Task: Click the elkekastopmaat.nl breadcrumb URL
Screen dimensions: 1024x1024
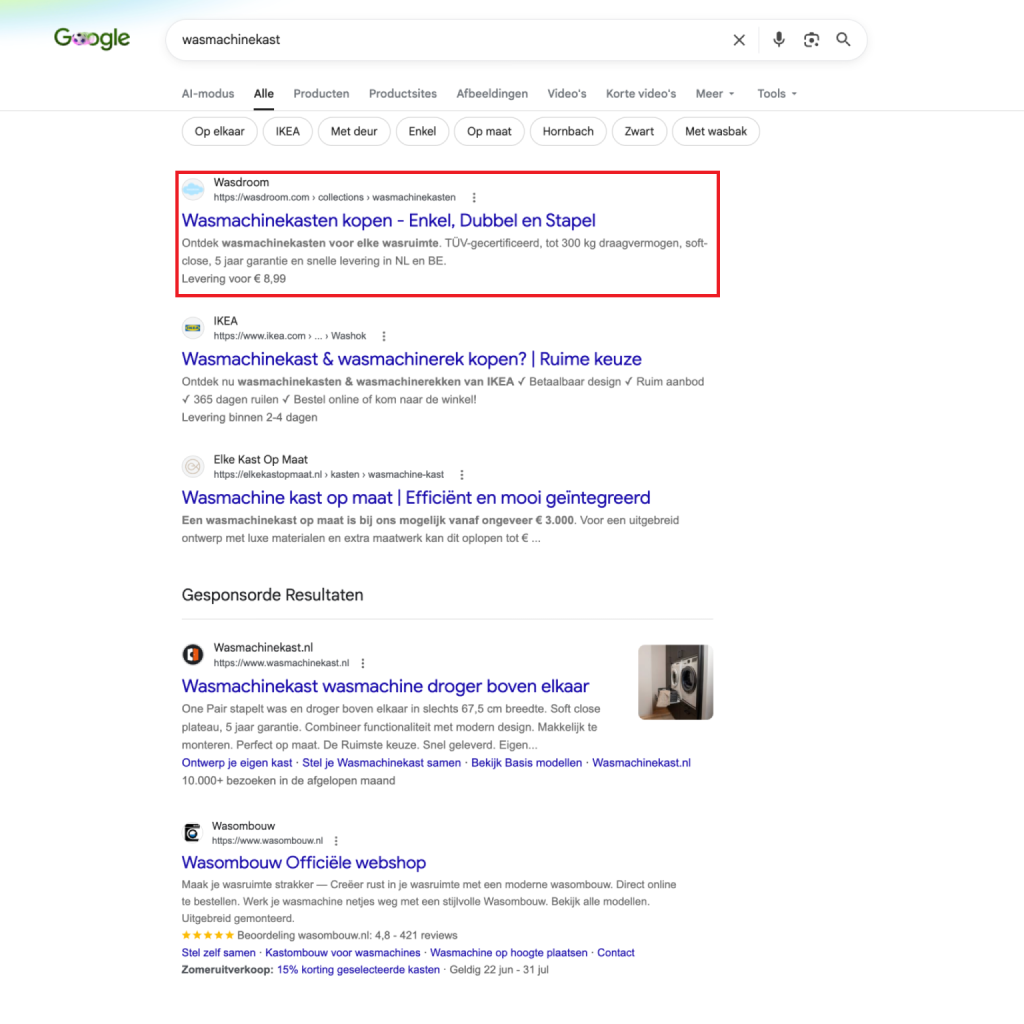Action: coord(328,474)
